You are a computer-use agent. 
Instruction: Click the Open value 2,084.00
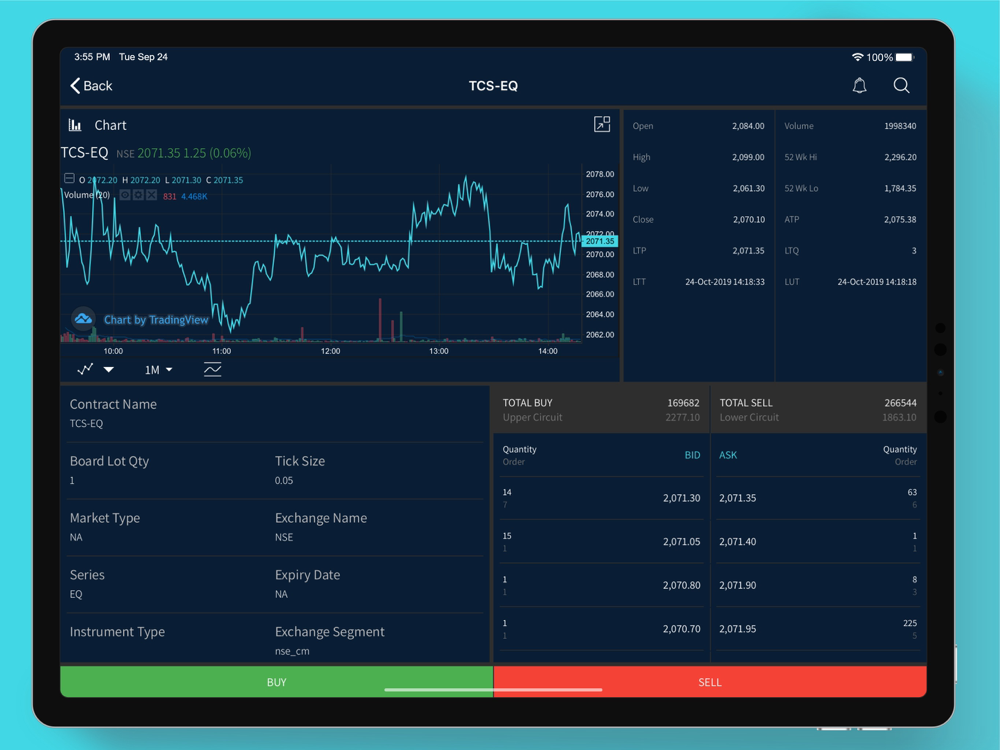(748, 126)
